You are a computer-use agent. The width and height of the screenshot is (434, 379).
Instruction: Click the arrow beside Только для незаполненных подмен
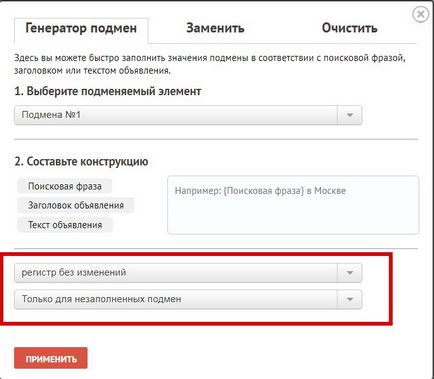[350, 299]
